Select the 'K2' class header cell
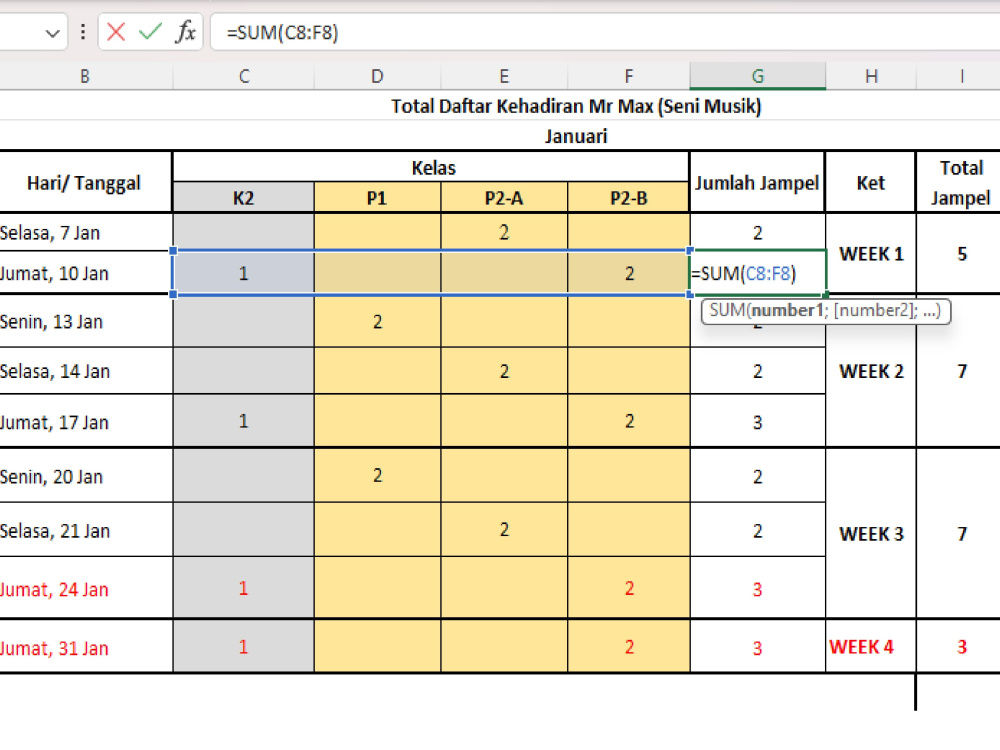This screenshot has height=750, width=1000. (244, 198)
